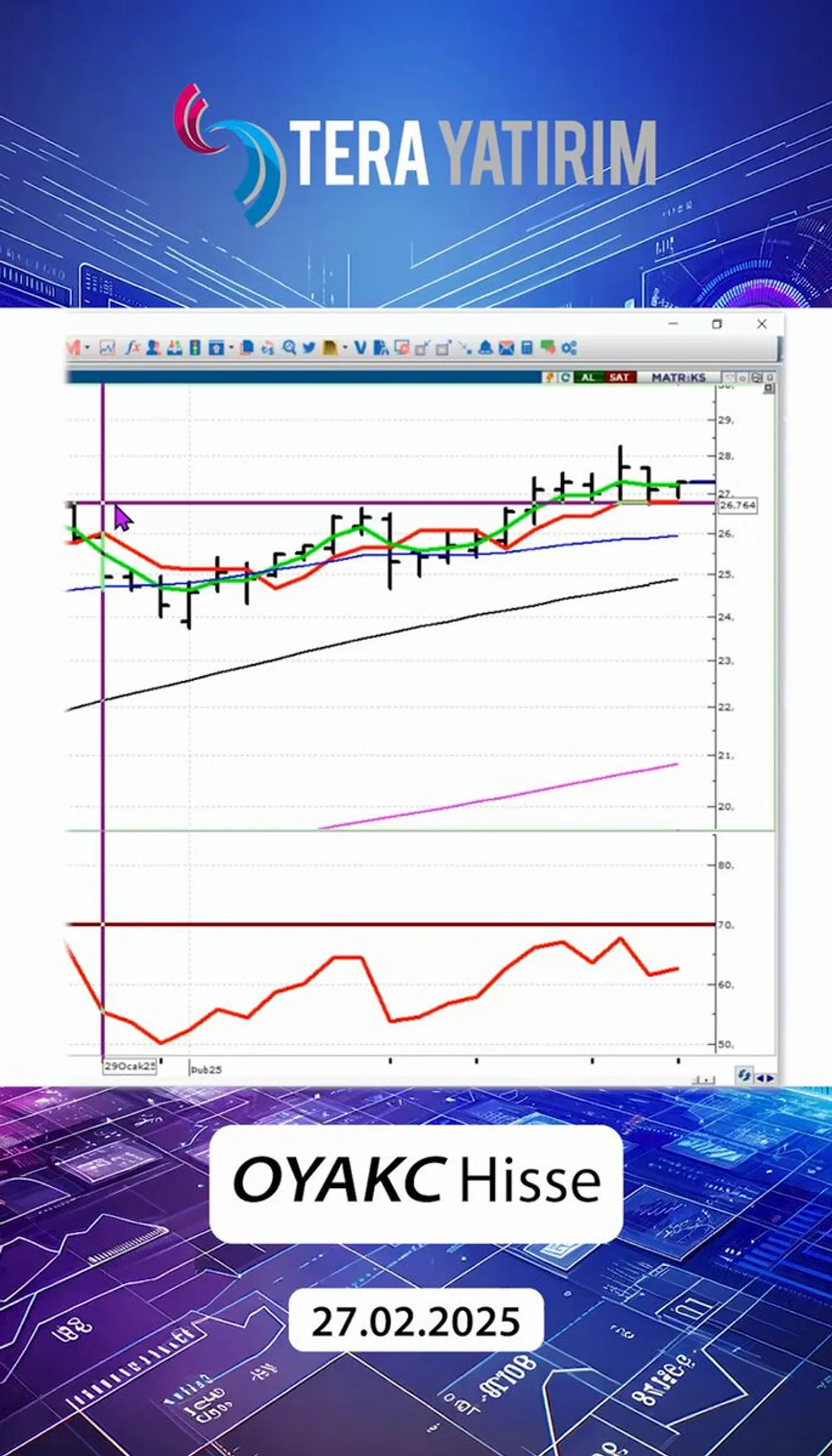Click the blue documents copy icon
832x1456 pixels.
247,348
